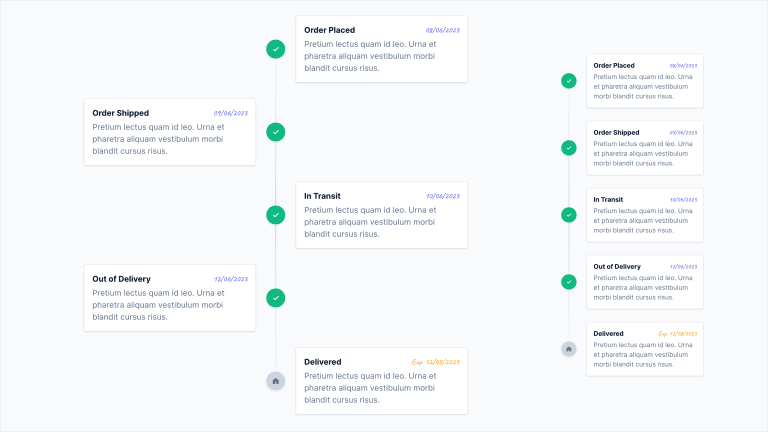This screenshot has height=432, width=768.
Task: Select the 'Out of Delivery' title in the compact timeline
Action: pyautogui.click(x=617, y=267)
